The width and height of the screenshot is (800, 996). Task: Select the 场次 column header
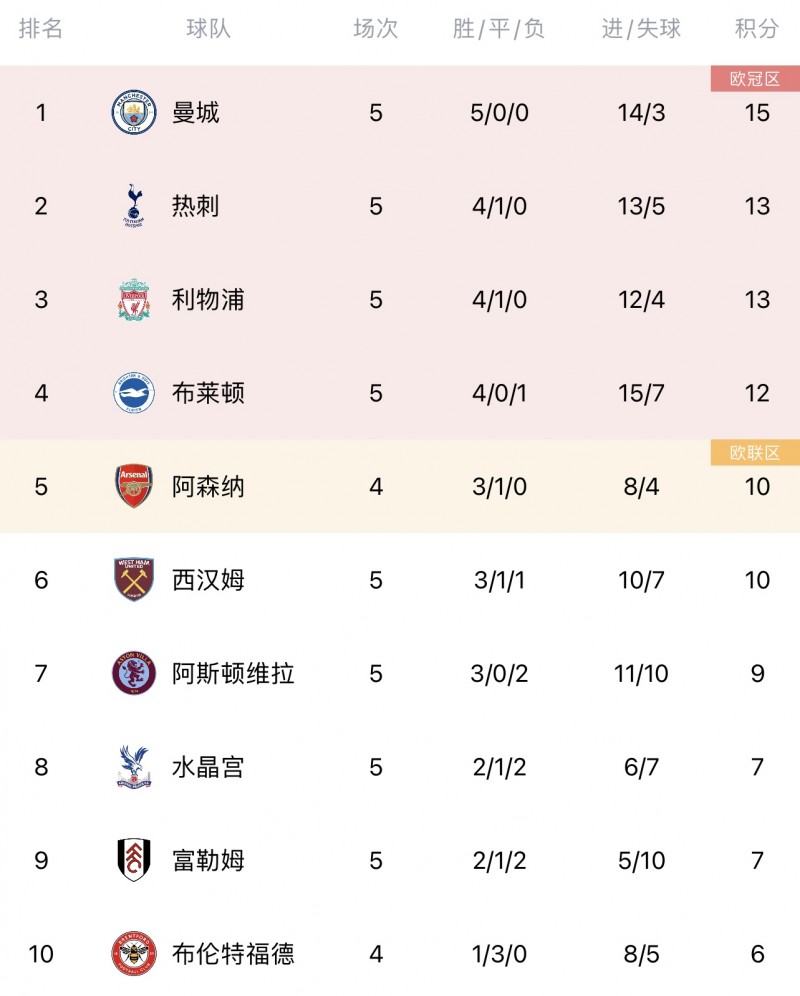coord(376,29)
